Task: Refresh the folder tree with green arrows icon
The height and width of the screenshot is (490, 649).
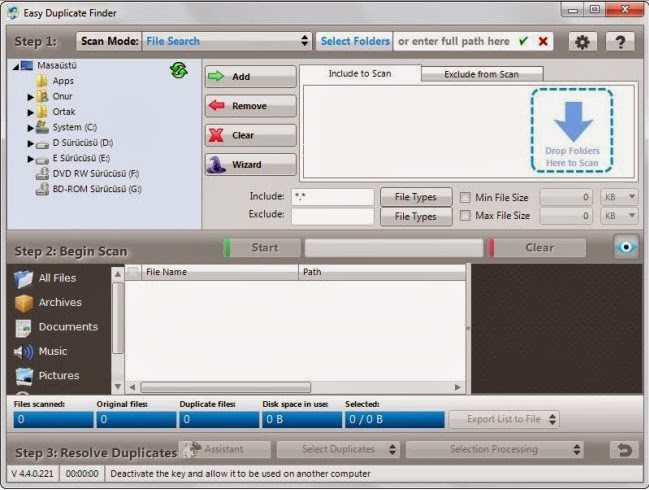Action: tap(179, 70)
